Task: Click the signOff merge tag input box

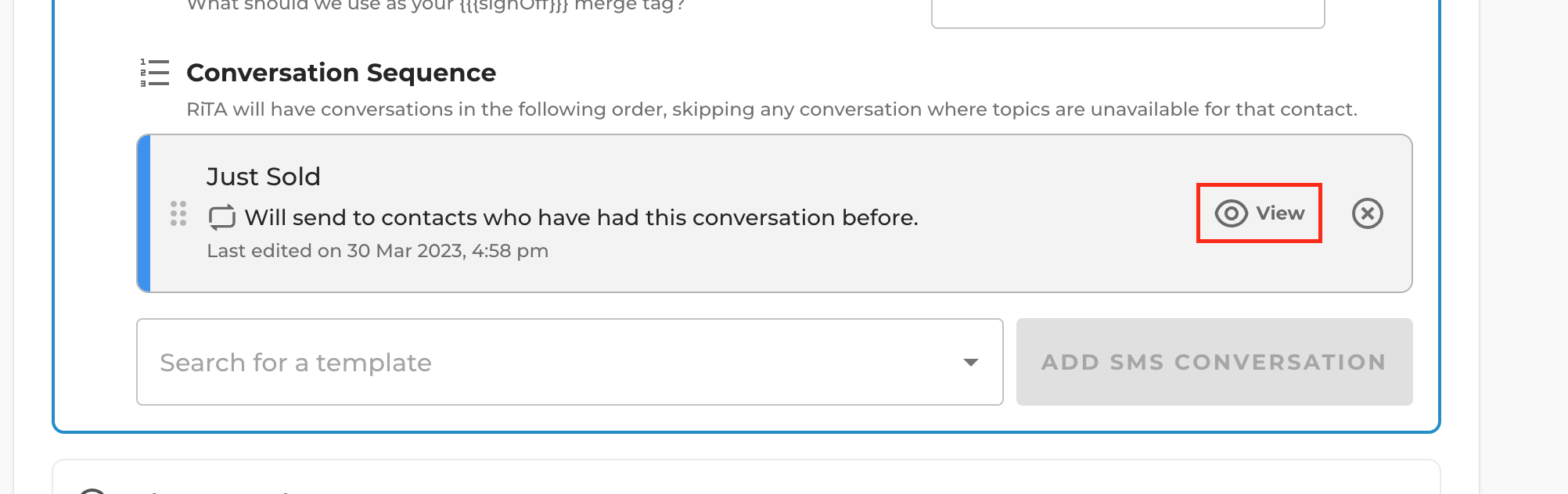Action: (1127, 13)
